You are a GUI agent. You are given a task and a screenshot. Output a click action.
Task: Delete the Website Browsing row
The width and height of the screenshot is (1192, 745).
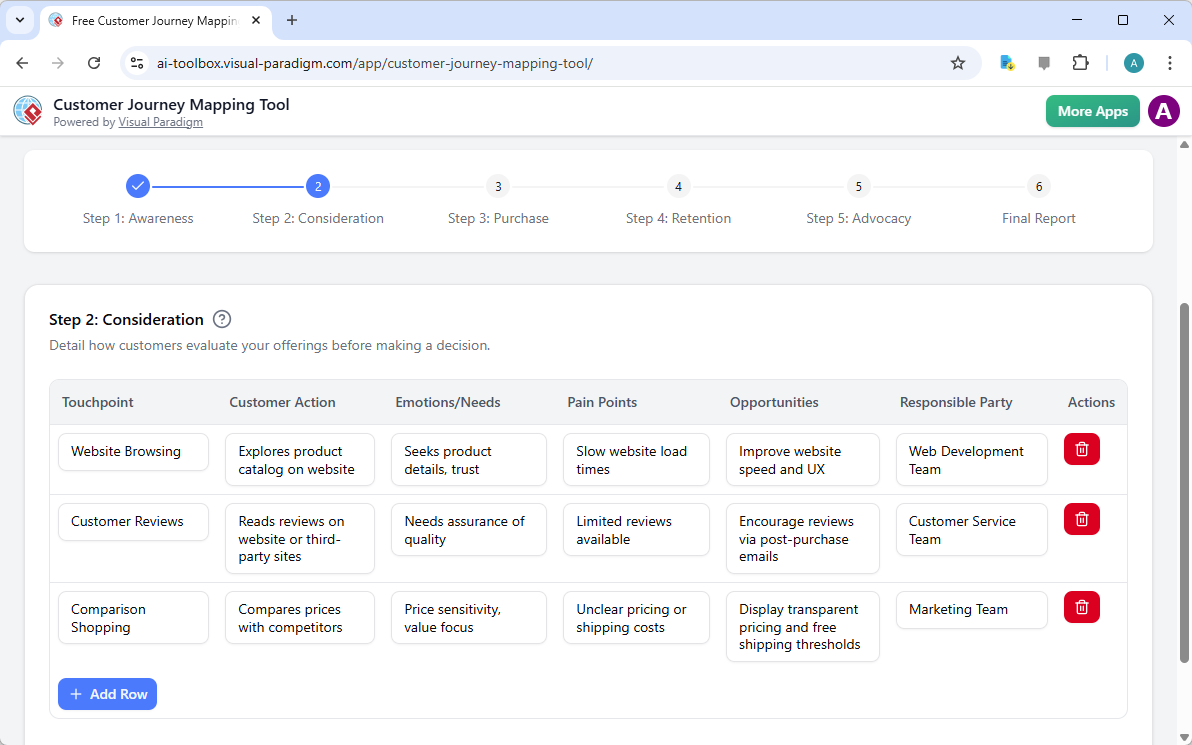coord(1081,449)
